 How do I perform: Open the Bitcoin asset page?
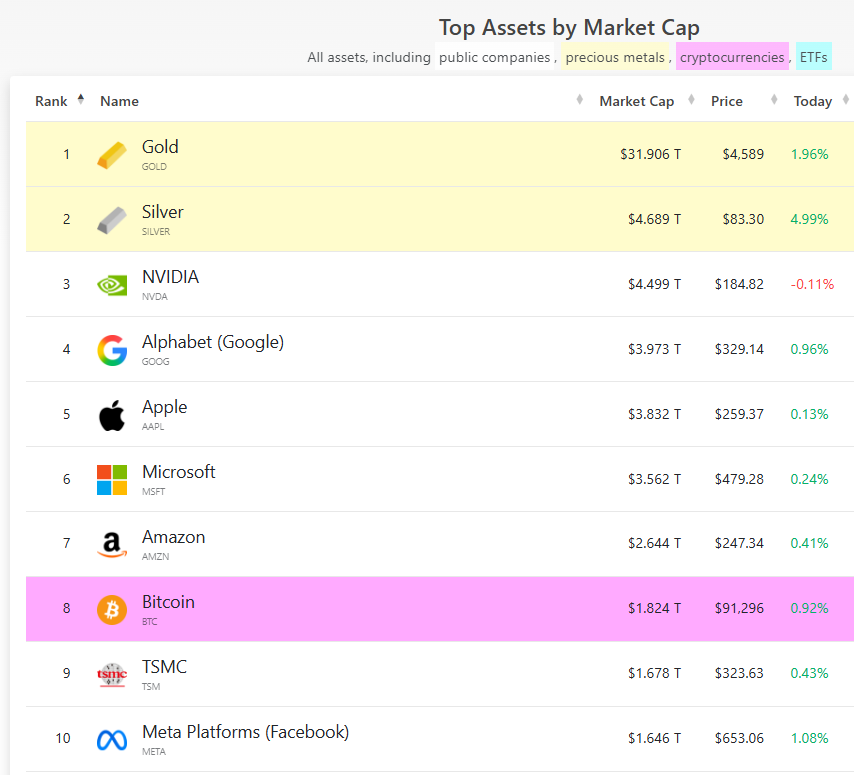pos(168,602)
